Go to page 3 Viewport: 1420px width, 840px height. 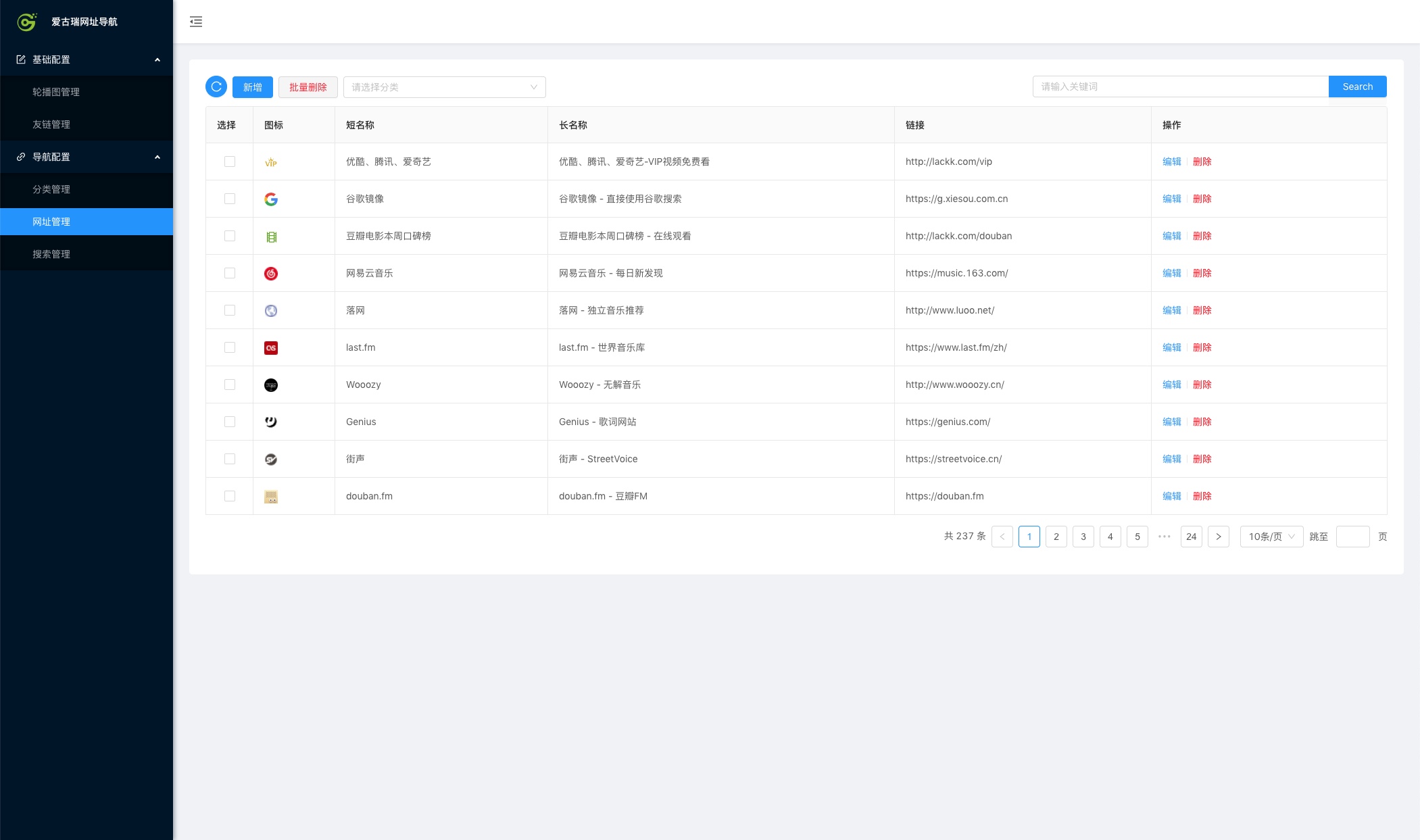coord(1083,537)
